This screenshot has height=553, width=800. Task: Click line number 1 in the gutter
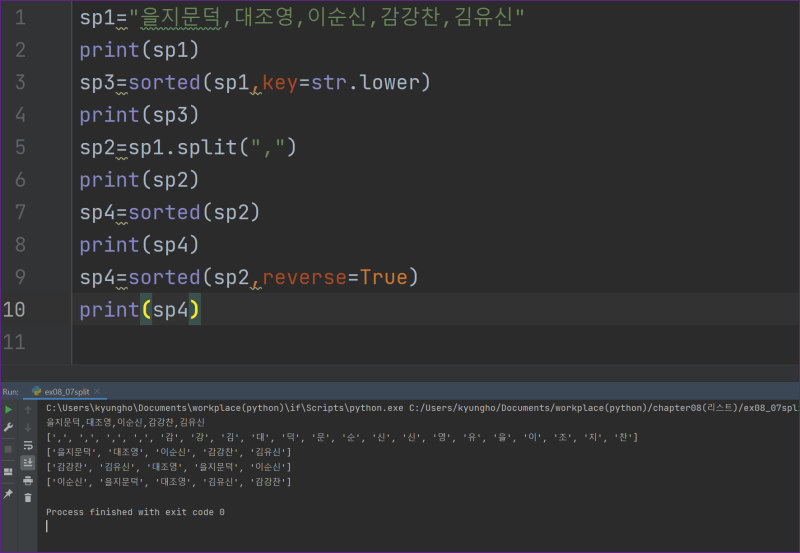coord(20,18)
